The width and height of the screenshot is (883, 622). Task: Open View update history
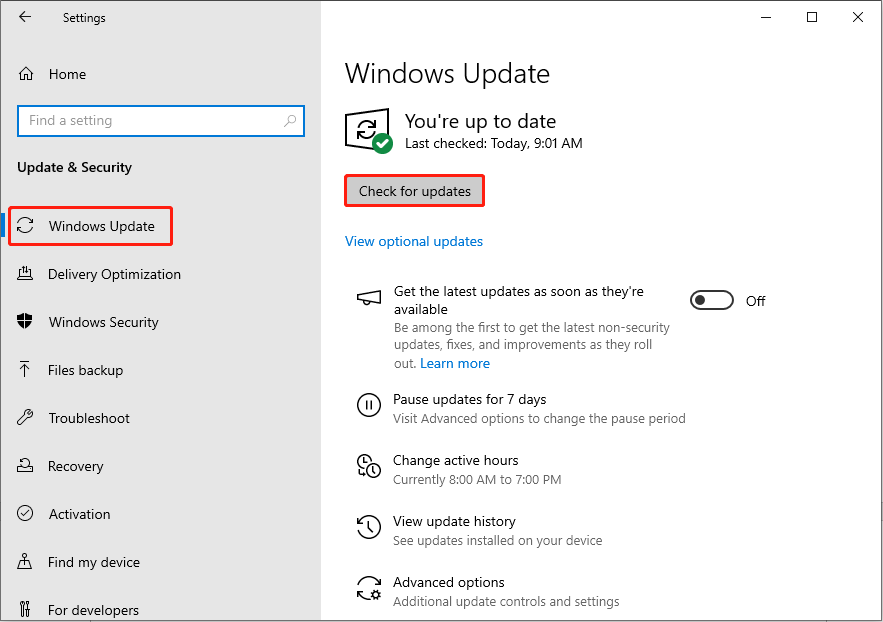454,521
